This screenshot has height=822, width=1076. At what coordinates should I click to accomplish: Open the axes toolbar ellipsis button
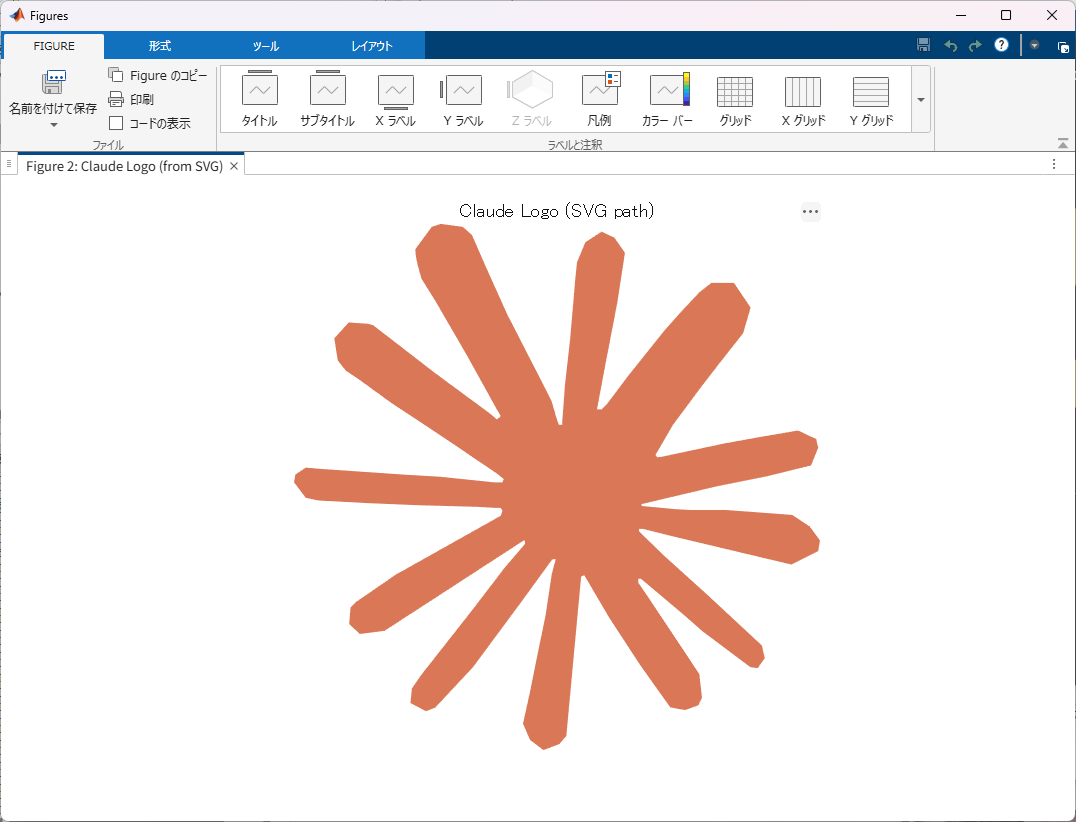tap(810, 211)
